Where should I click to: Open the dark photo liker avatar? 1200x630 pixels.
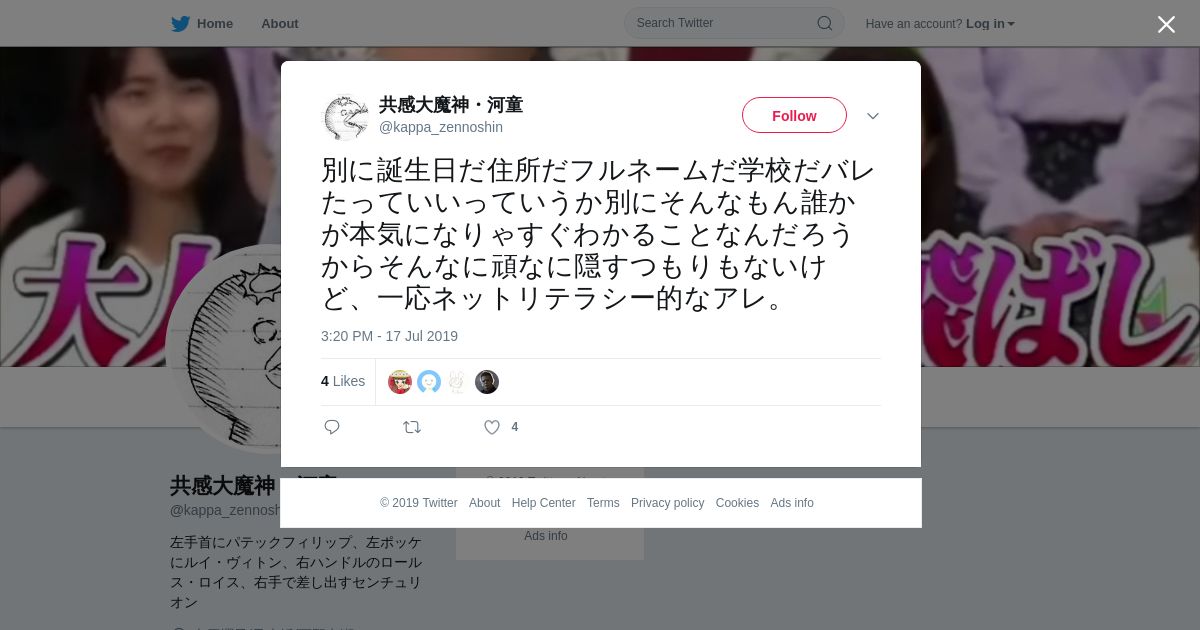487,382
